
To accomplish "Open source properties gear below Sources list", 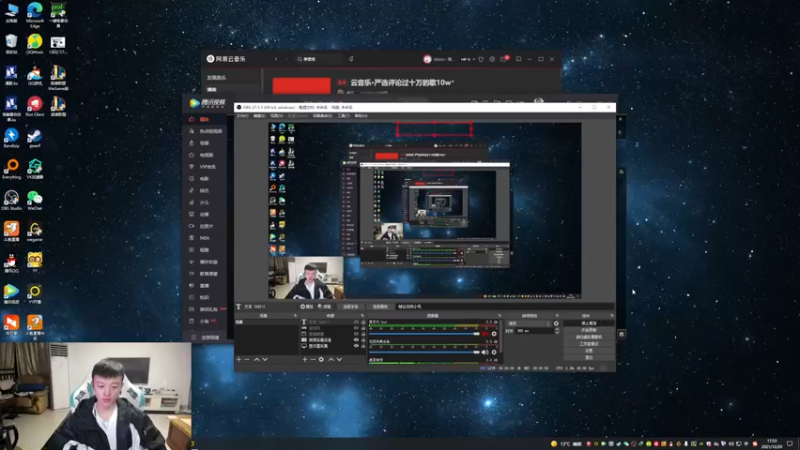I will click(321, 360).
